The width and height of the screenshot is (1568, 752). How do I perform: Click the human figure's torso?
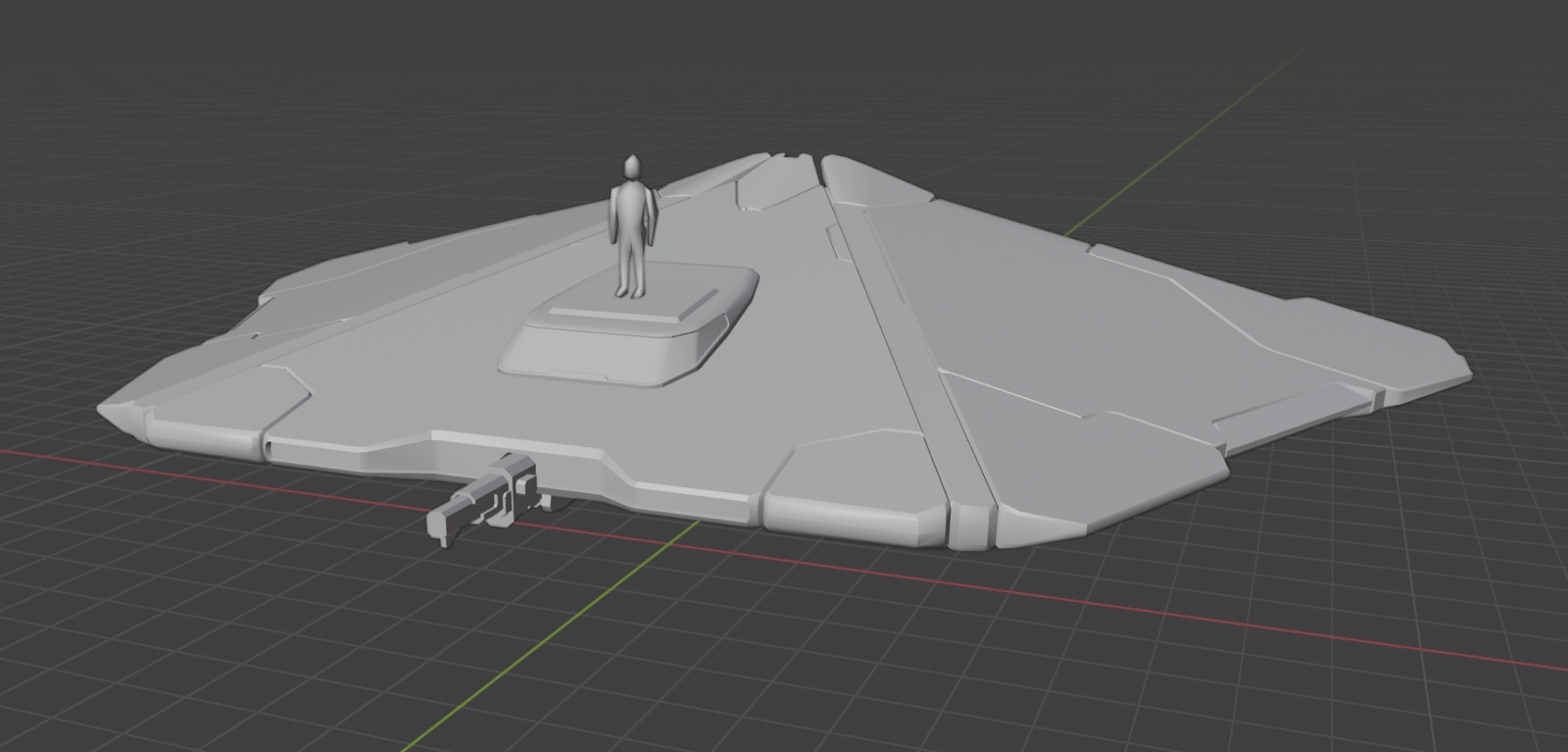coord(631,210)
